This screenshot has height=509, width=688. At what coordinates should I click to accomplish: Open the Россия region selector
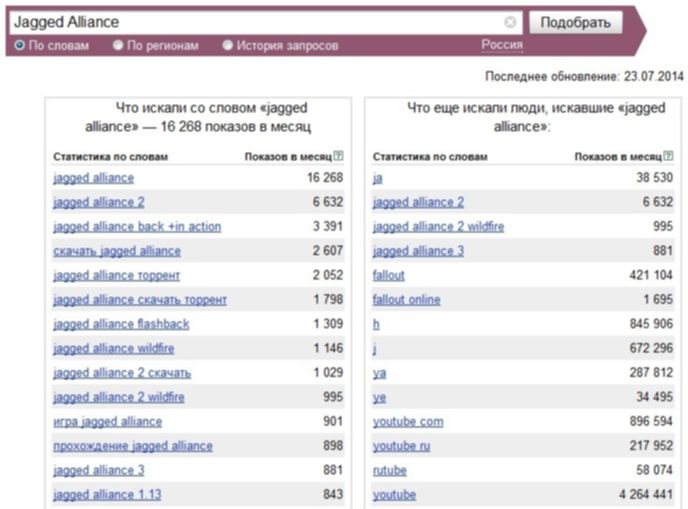[x=502, y=45]
